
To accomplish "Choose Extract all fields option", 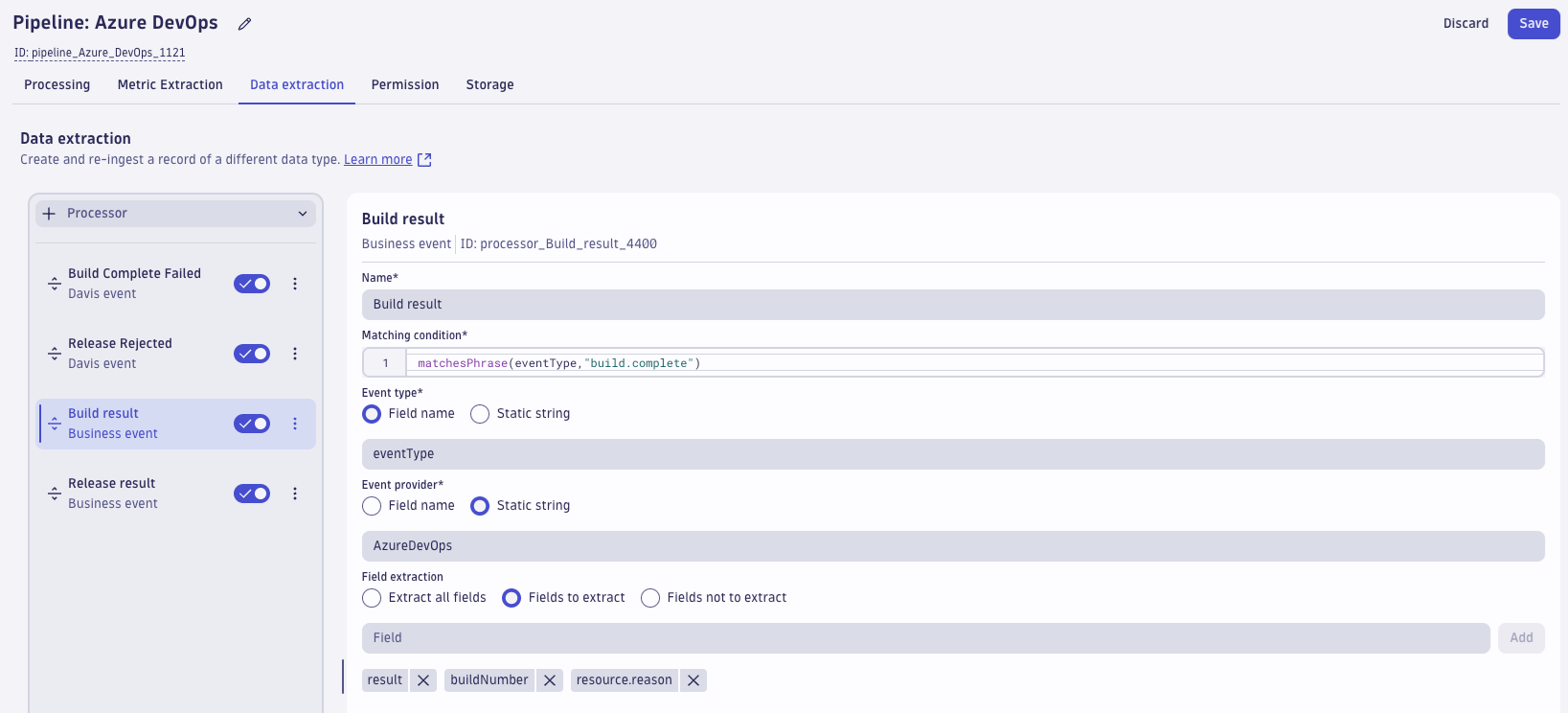I will coord(372,598).
